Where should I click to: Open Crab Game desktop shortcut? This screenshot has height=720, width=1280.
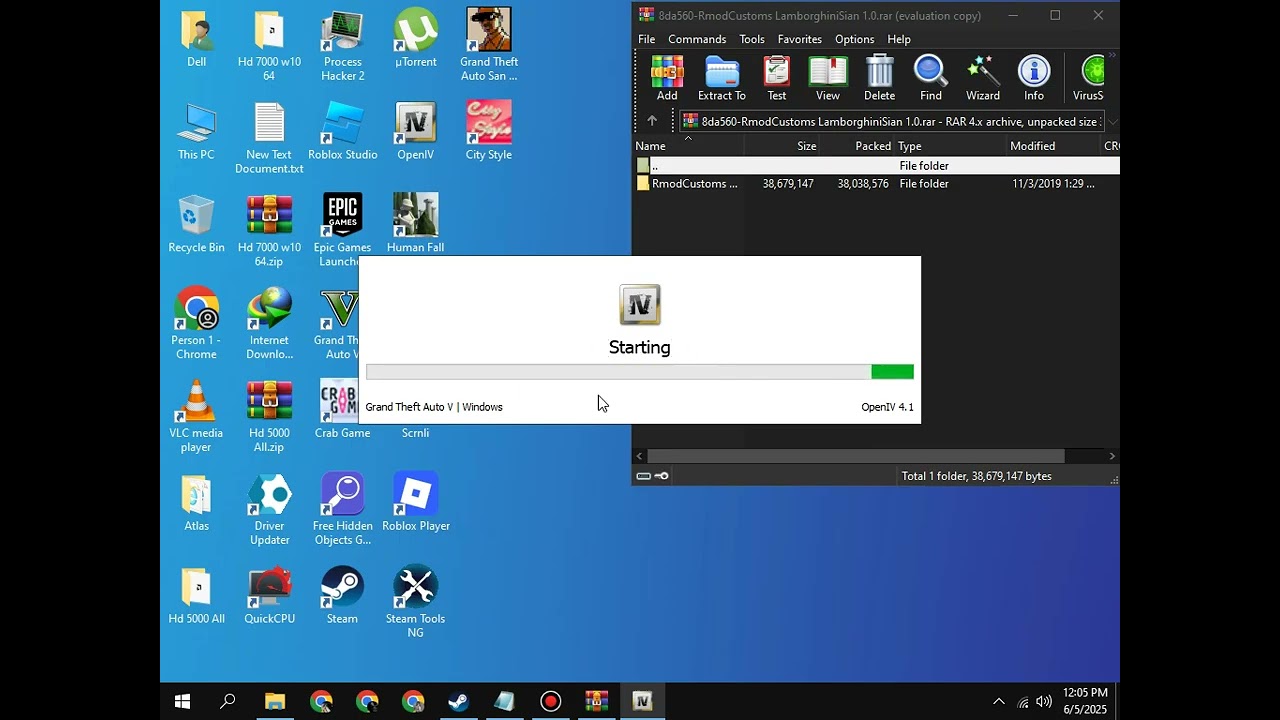coord(342,411)
